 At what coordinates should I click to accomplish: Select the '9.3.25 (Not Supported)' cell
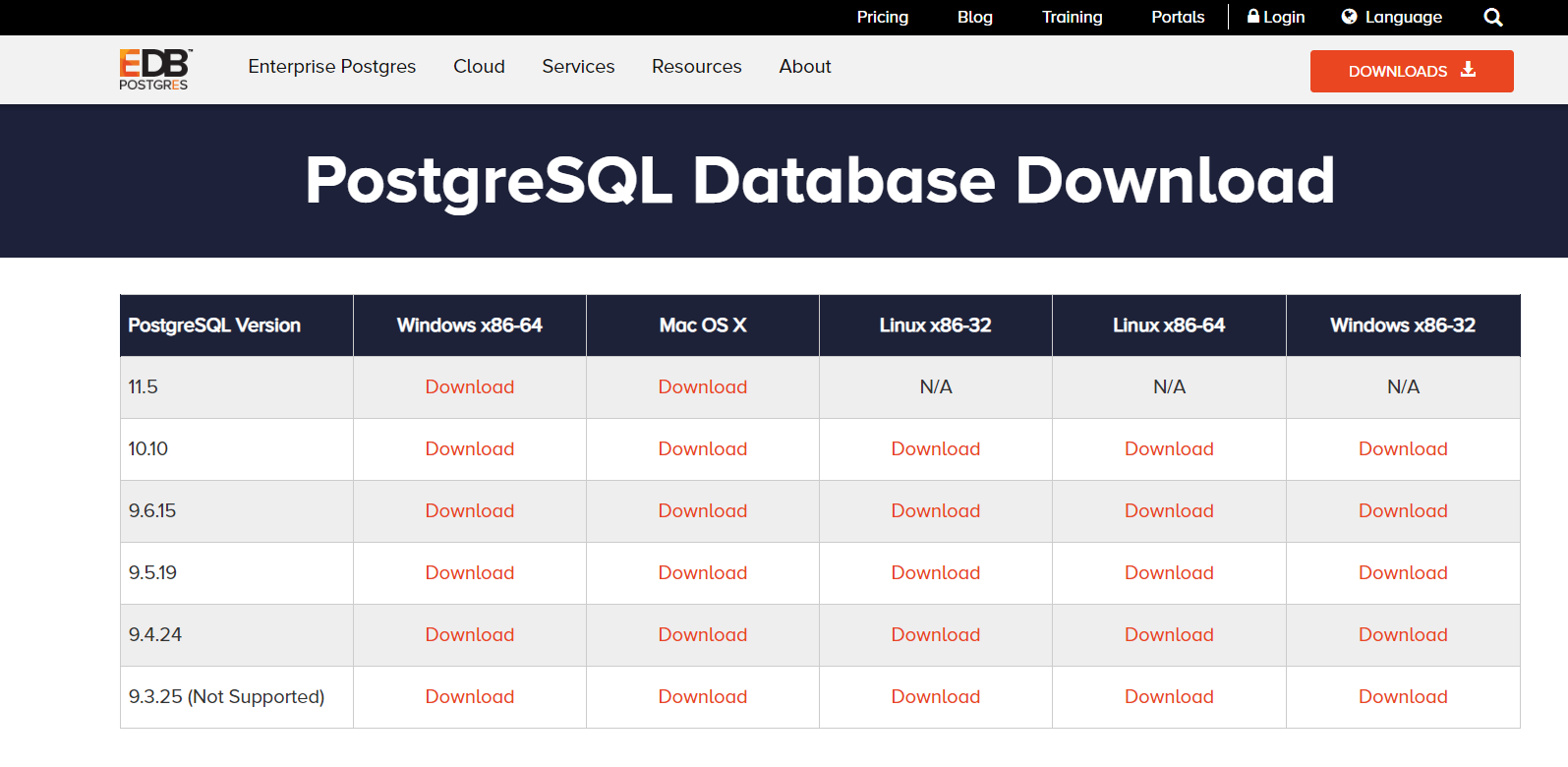(237, 697)
